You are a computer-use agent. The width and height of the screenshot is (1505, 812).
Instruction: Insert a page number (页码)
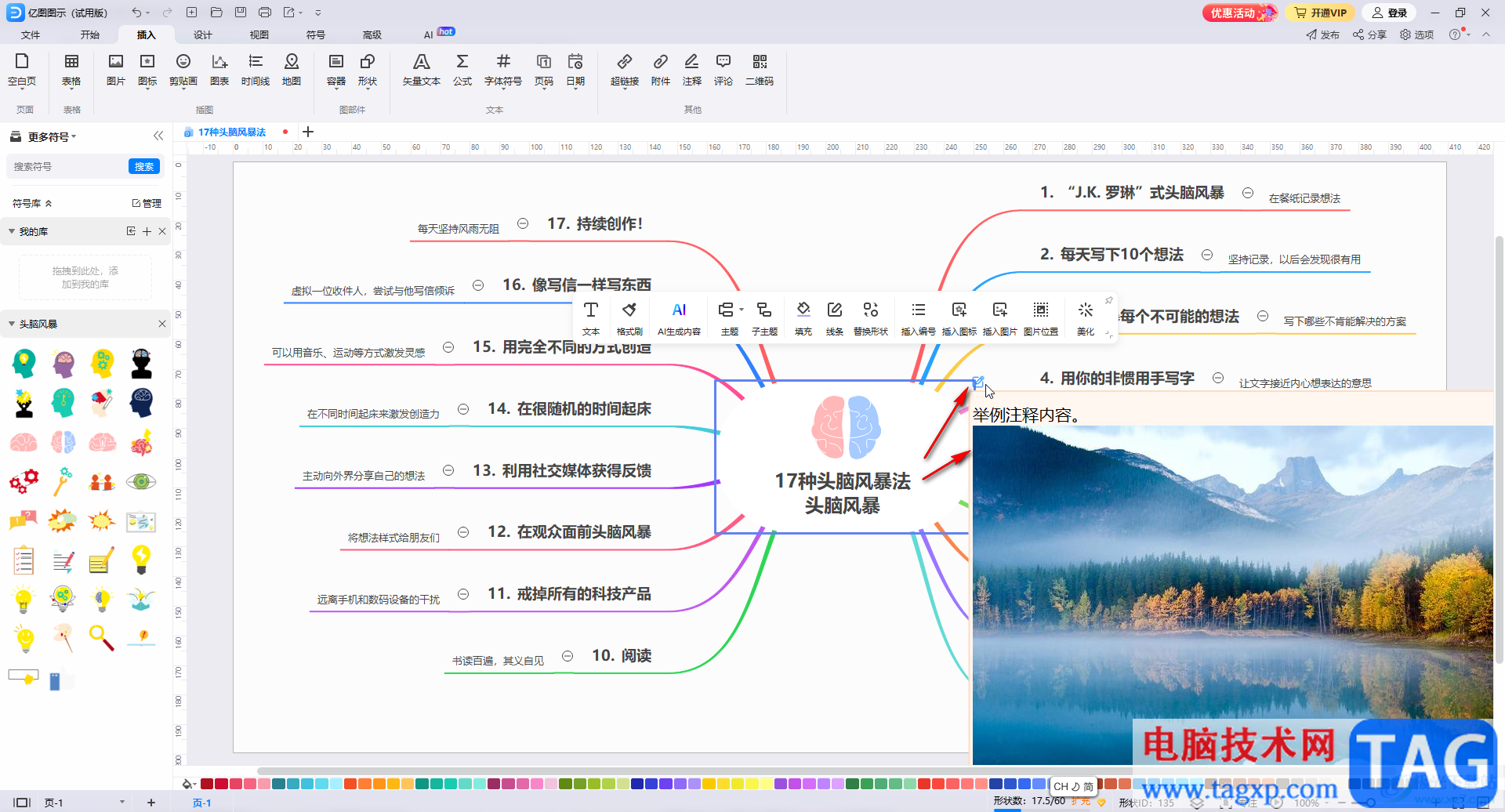click(544, 69)
